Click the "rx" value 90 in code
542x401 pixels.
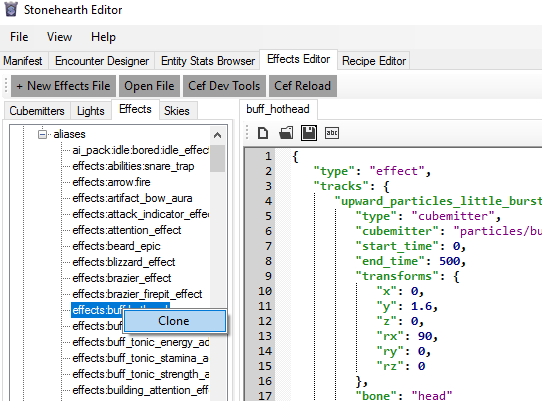[425, 336]
